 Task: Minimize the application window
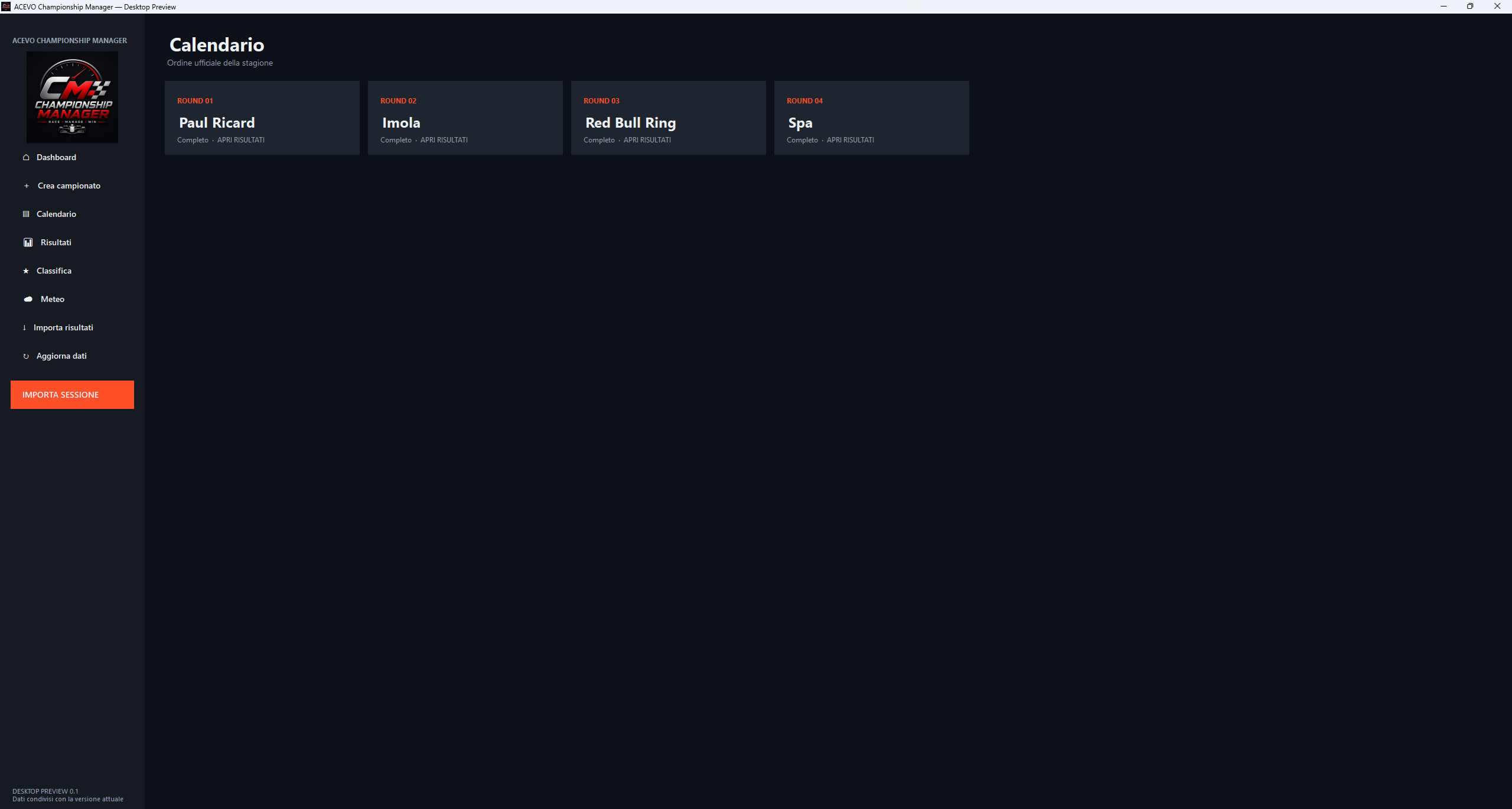pyautogui.click(x=1443, y=7)
